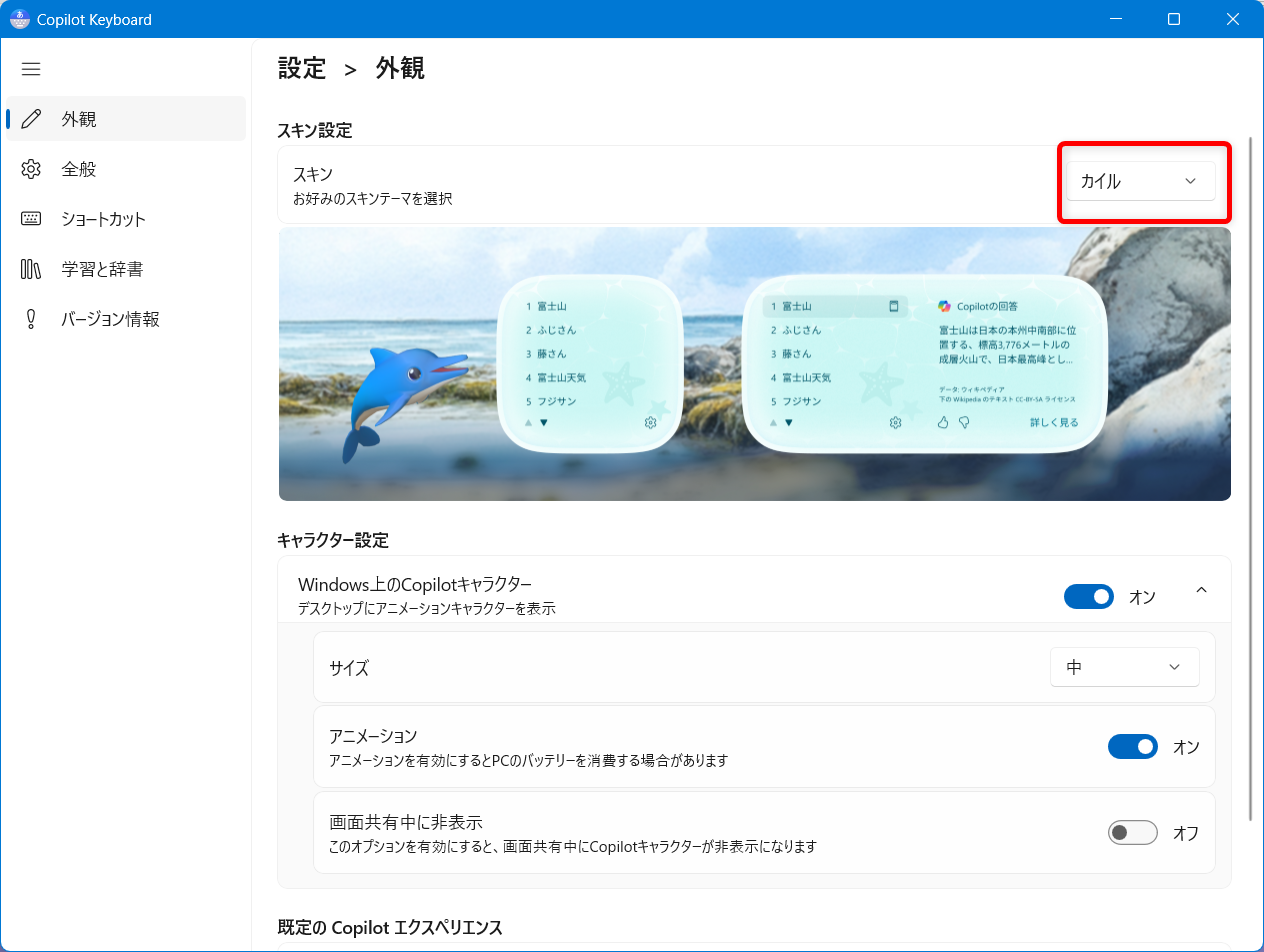Screen dimensions: 1264x952
Task: Open the hamburger navigation menu
Action: (31, 69)
